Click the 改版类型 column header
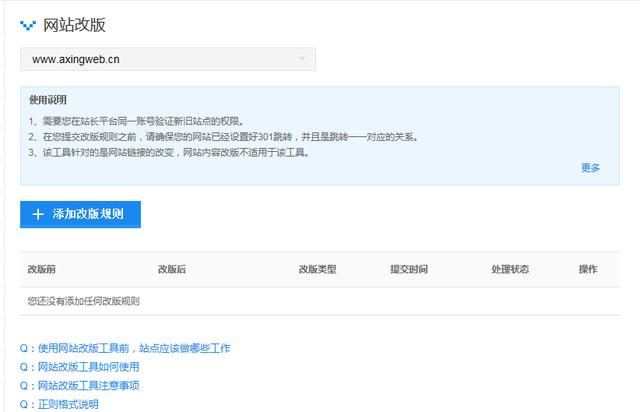The height and width of the screenshot is (412, 640). pos(317,270)
